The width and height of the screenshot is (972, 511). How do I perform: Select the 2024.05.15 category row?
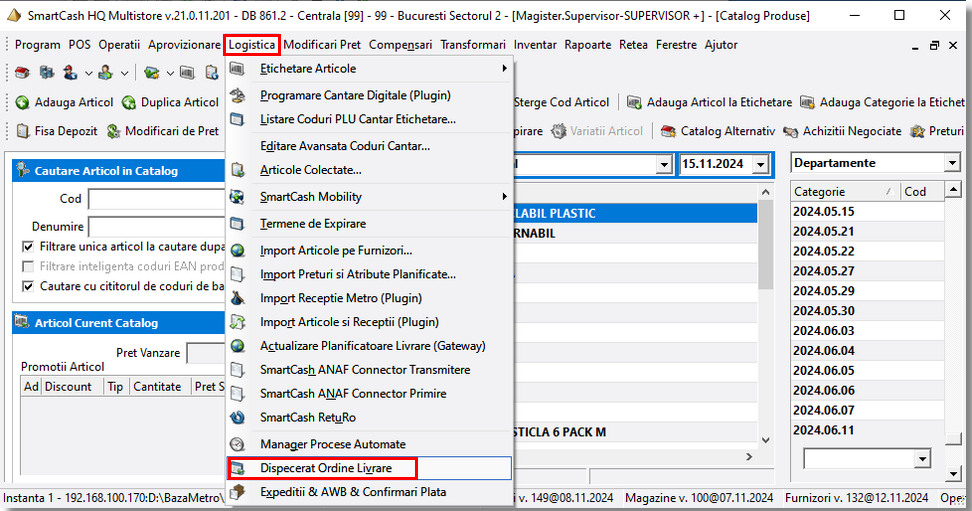pyautogui.click(x=867, y=211)
